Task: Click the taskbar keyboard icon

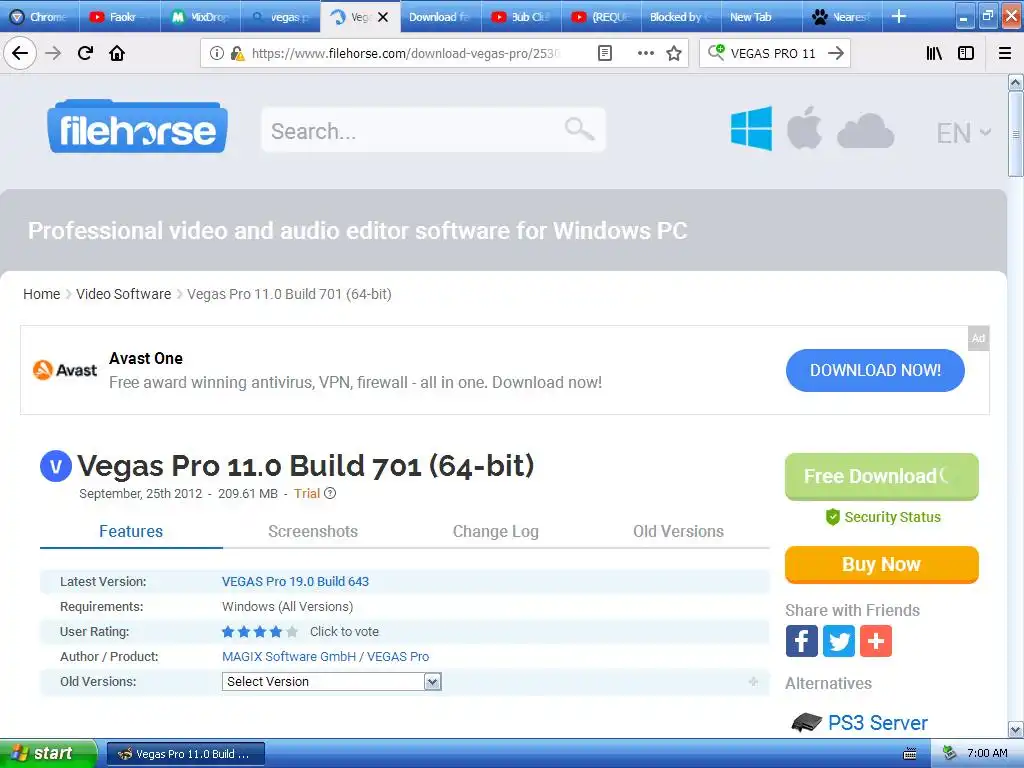Action: pos(910,754)
